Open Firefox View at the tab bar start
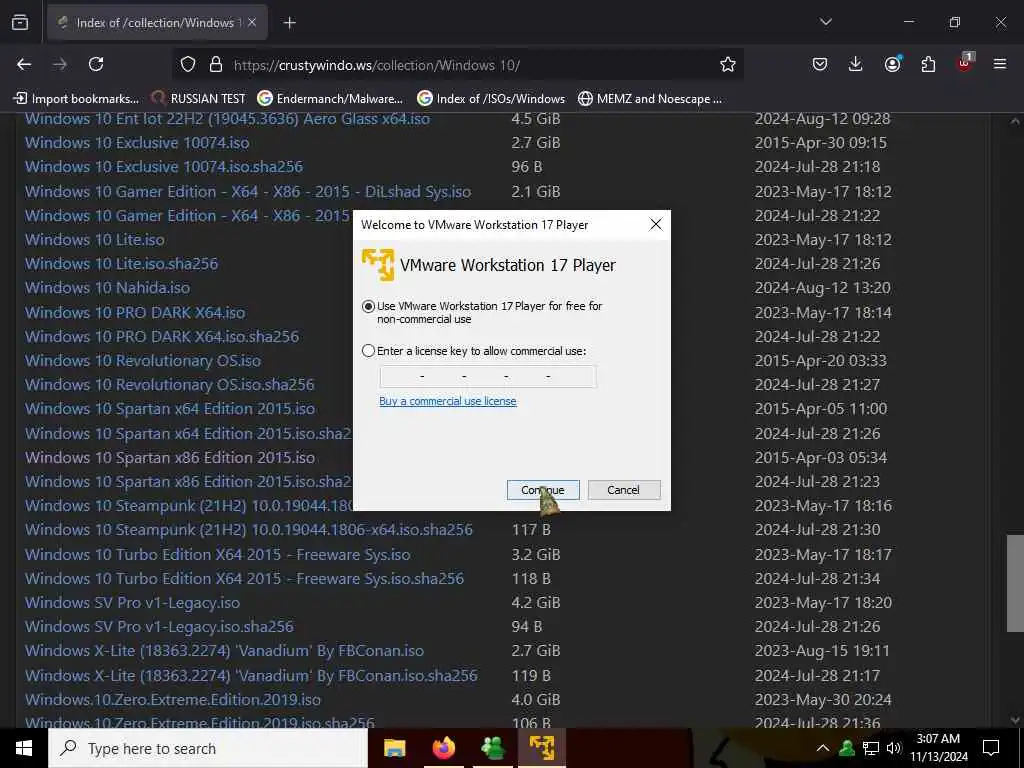 click(x=20, y=23)
